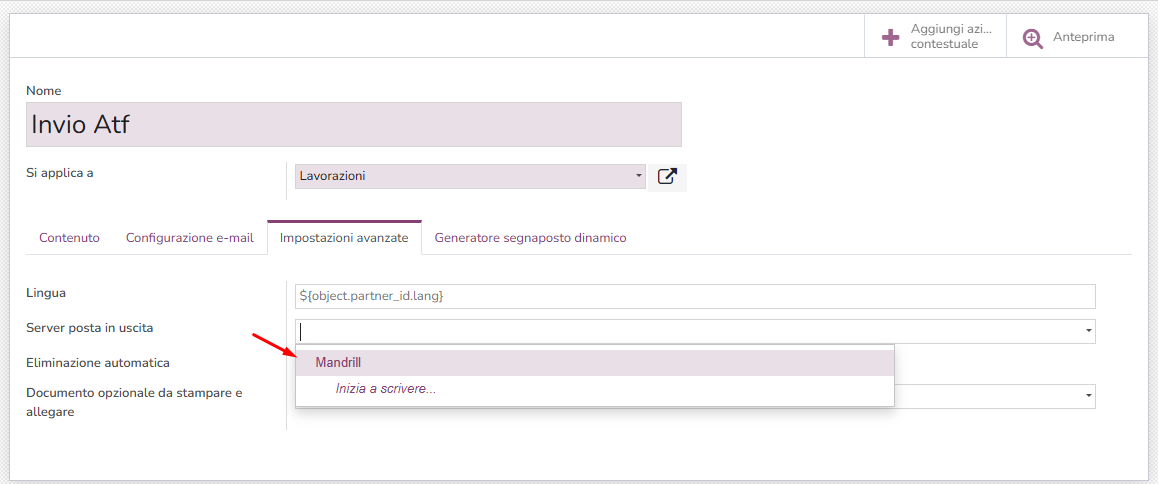Select the Impostazioni avanzate tab

(344, 238)
